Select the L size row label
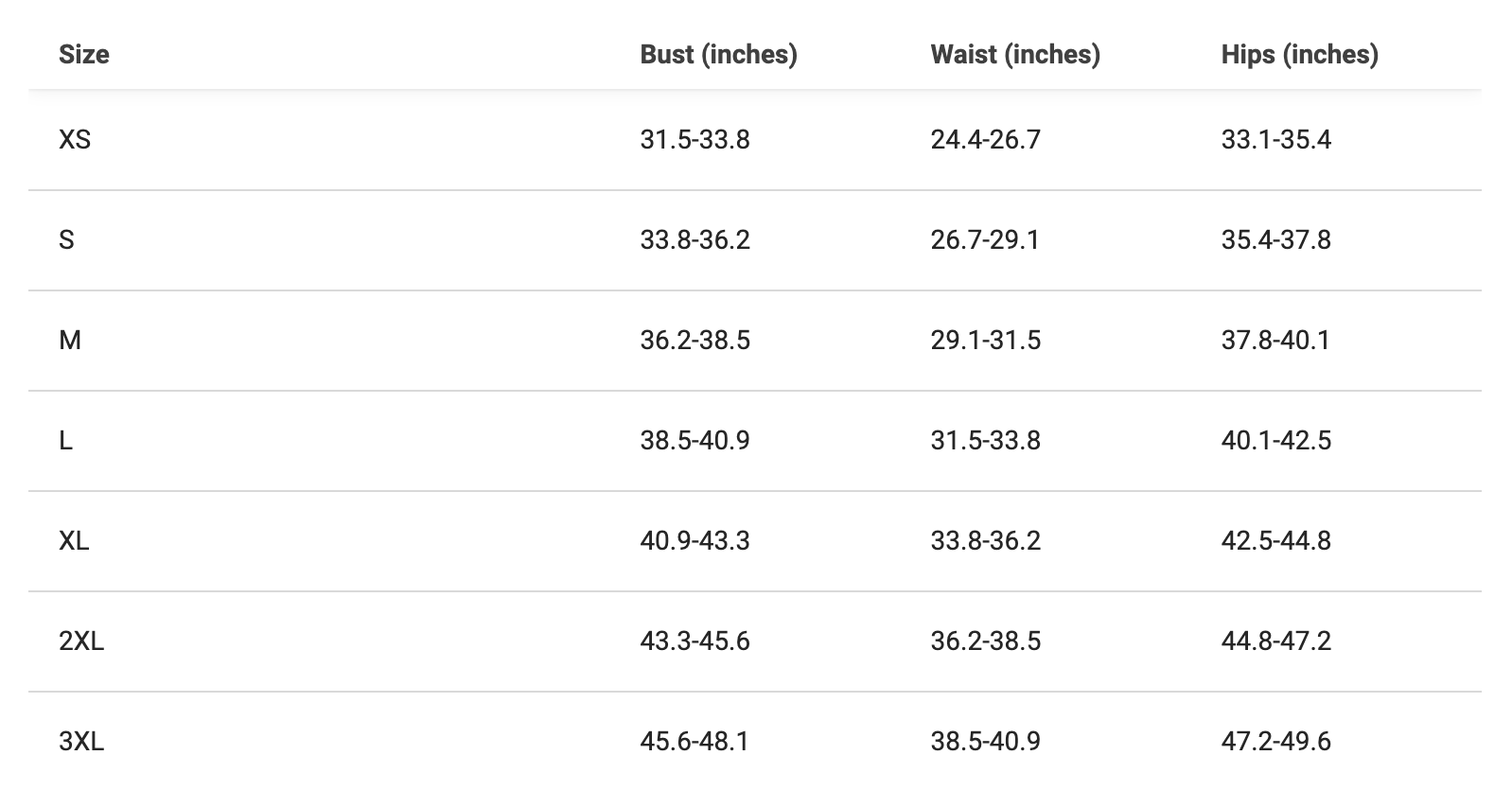The image size is (1512, 808). pos(66,441)
